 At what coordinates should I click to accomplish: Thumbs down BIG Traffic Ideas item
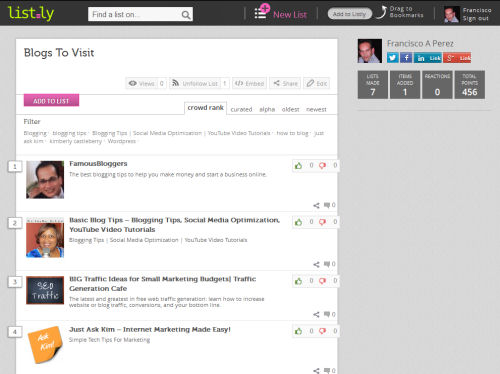click(x=322, y=281)
